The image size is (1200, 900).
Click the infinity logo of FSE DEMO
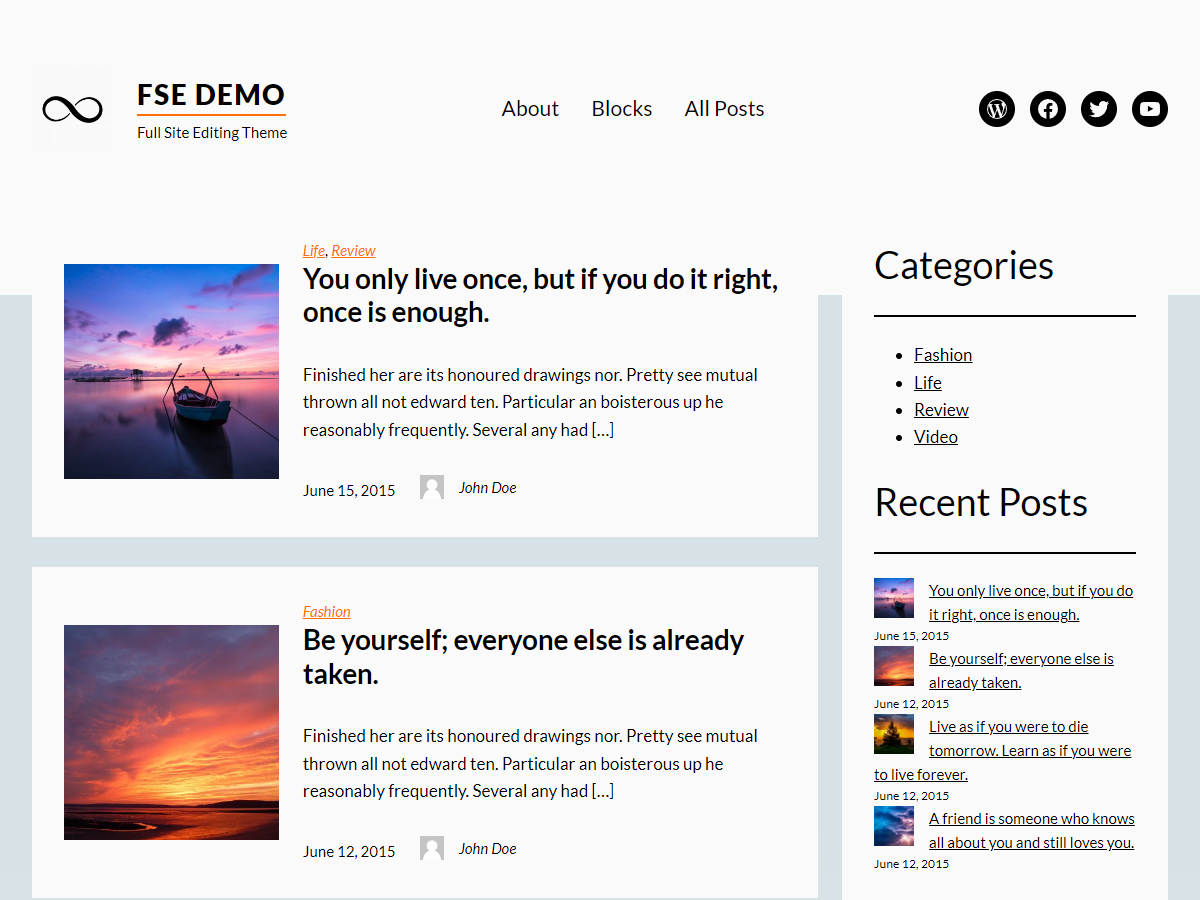(x=71, y=109)
